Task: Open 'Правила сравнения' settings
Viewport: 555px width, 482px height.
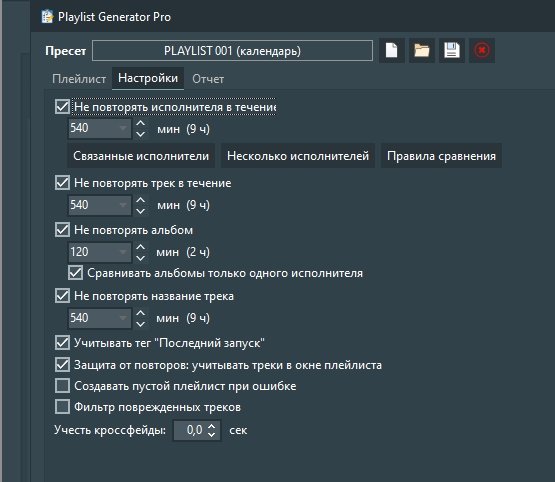Action: (441, 156)
